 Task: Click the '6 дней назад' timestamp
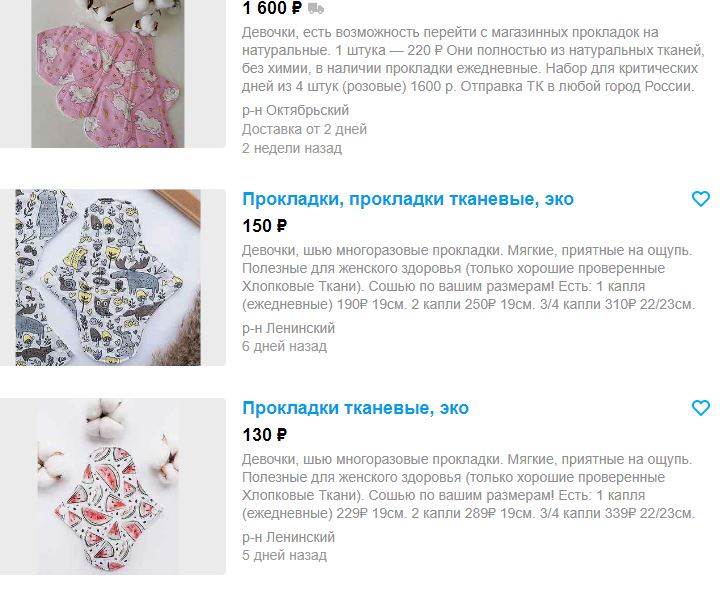click(x=284, y=346)
